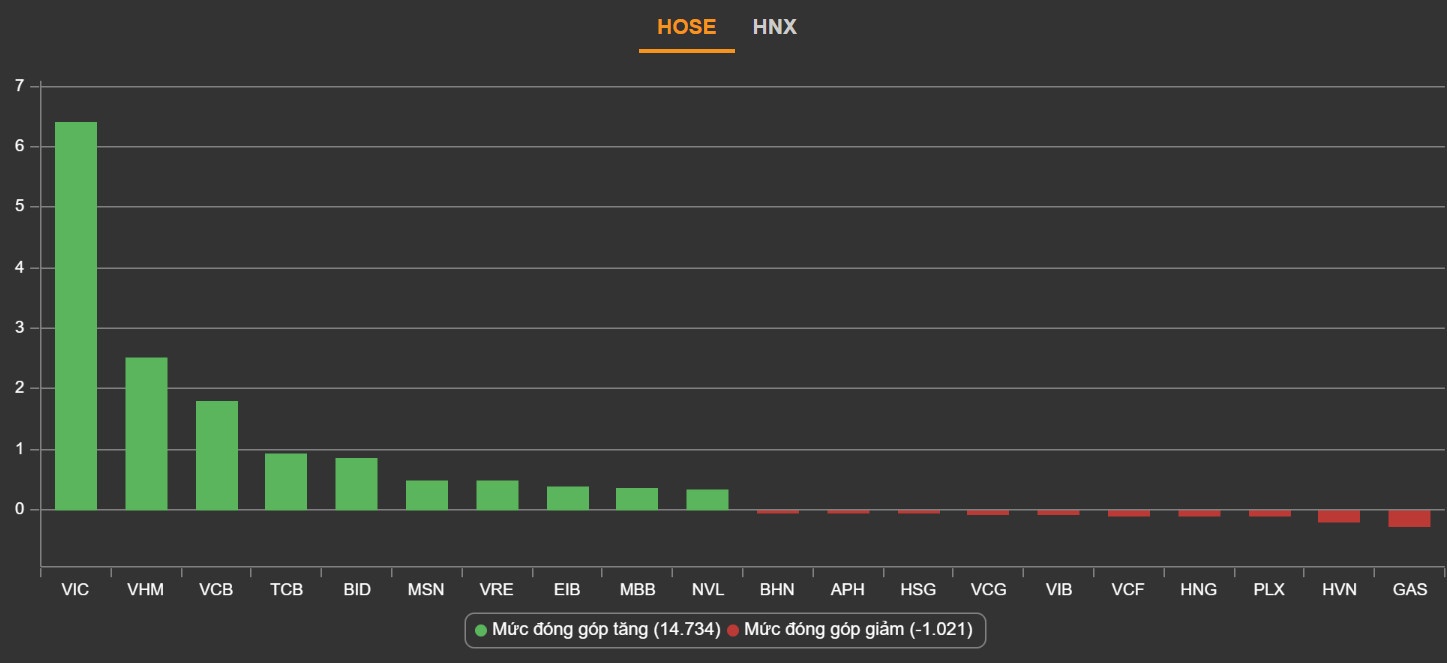Click the red legend dot for decrease

pyautogui.click(x=733, y=630)
